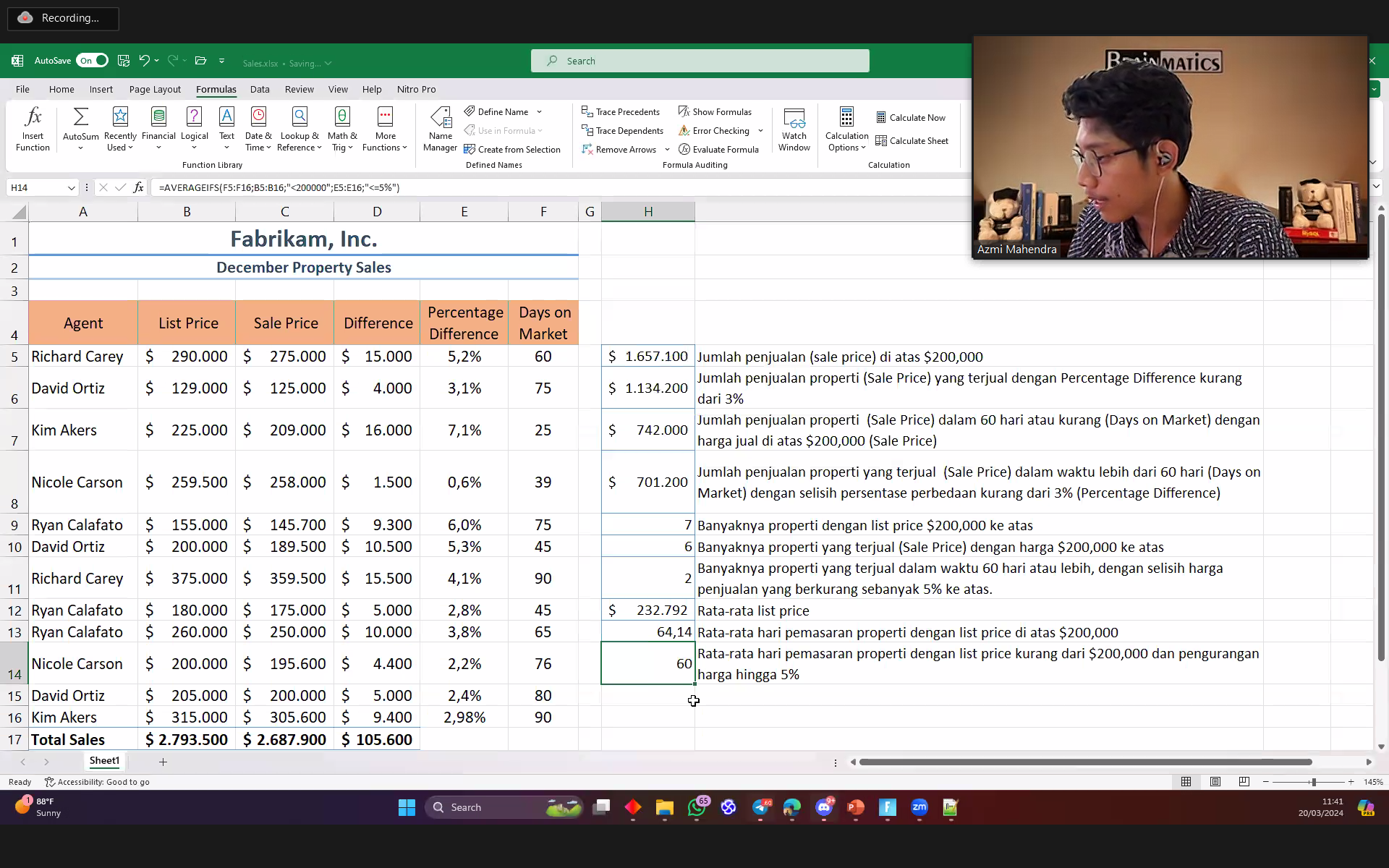Open the Data ribbon tab
Screen dimensions: 1389x868
click(260, 89)
